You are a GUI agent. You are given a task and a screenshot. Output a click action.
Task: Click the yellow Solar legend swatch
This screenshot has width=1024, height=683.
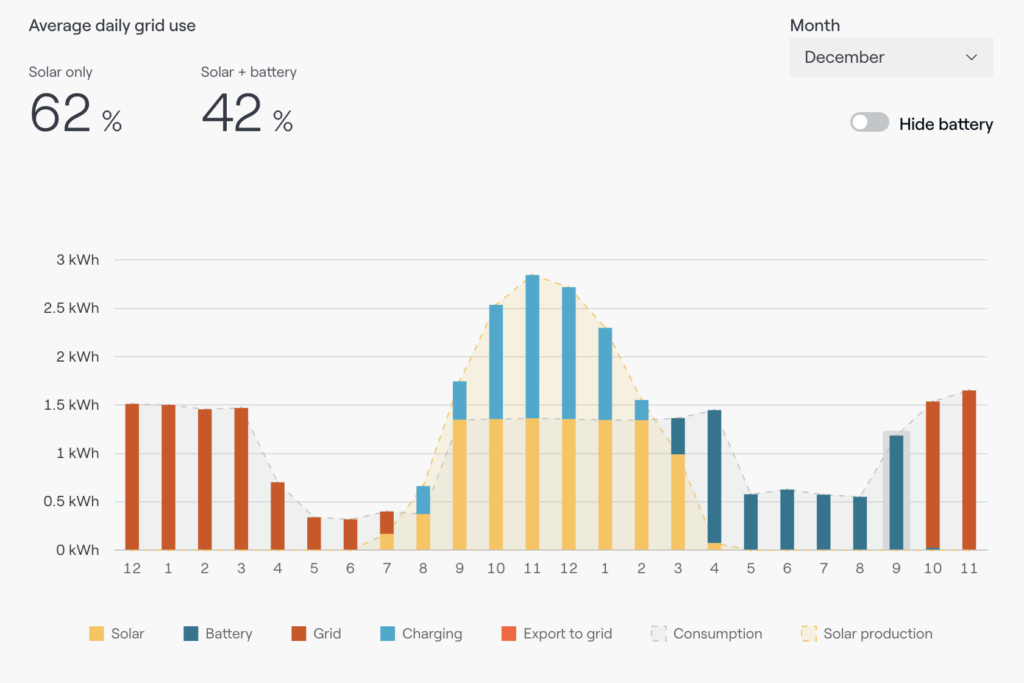(x=96, y=634)
